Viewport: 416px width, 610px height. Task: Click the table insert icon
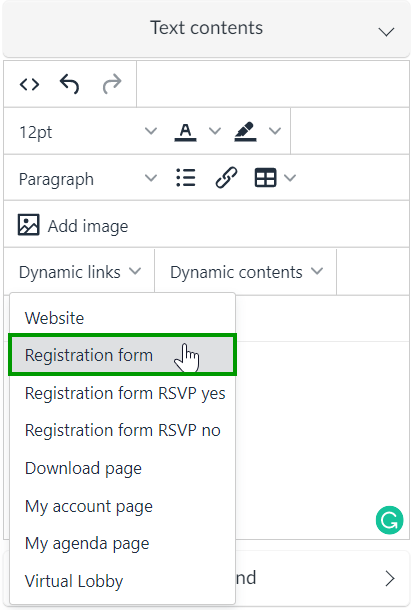click(x=265, y=178)
